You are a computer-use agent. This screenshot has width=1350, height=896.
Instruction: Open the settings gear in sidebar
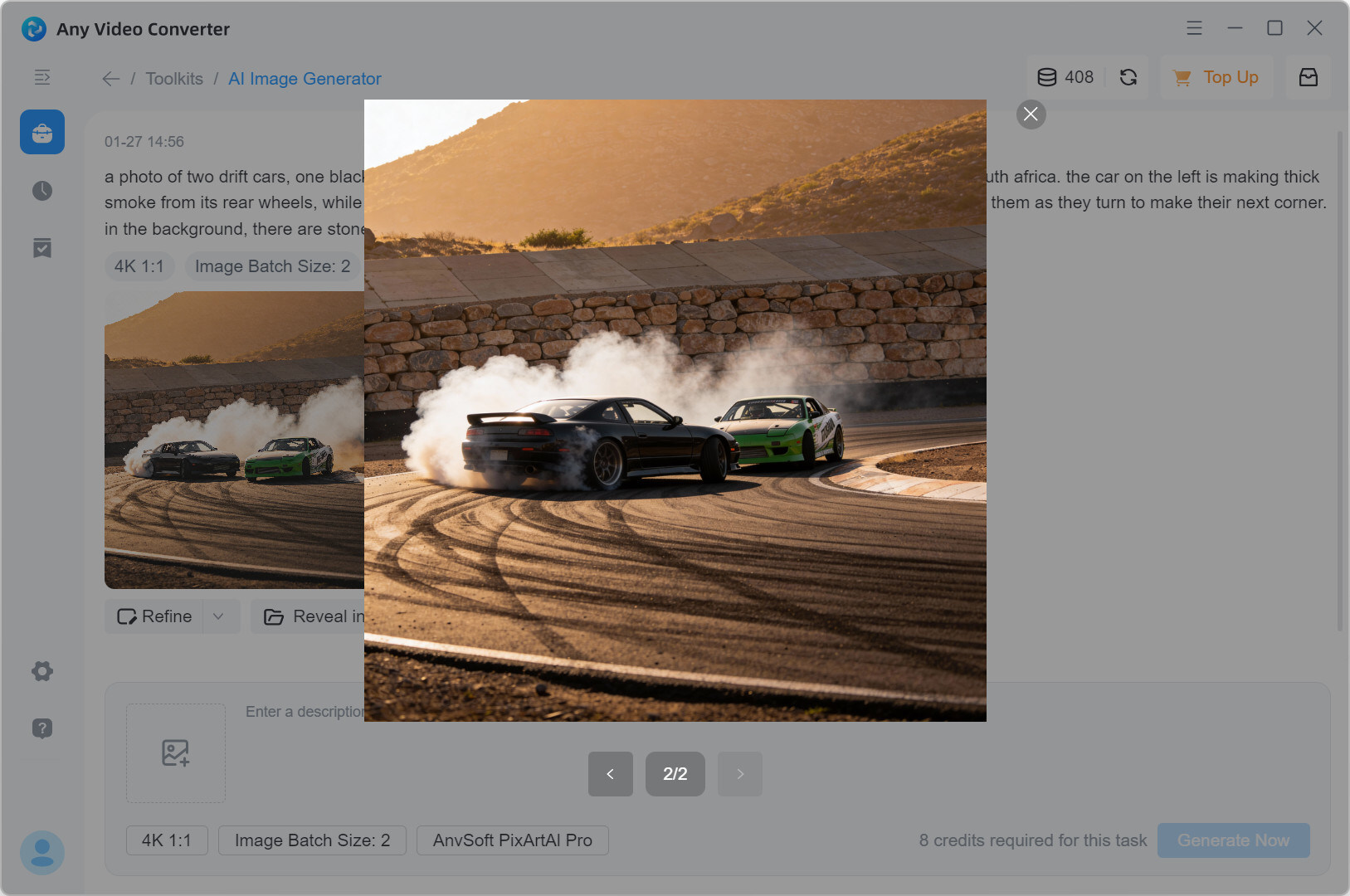(x=42, y=671)
